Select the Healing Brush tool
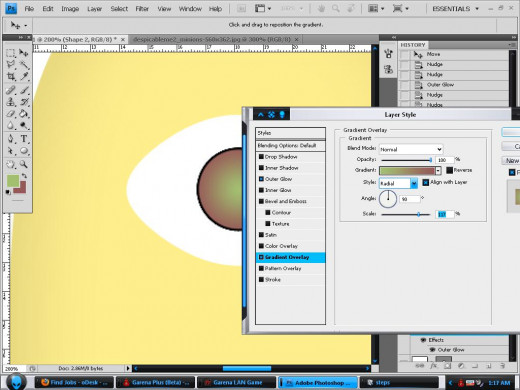 tap(11, 90)
